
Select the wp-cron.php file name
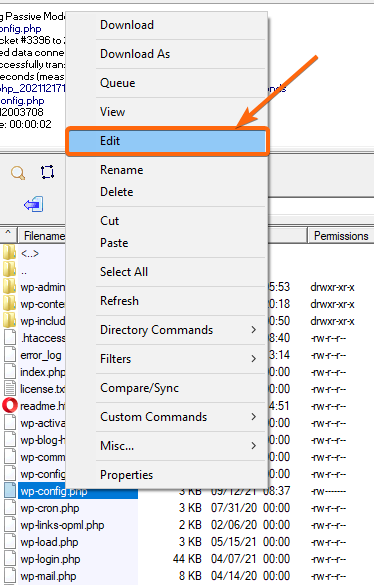click(x=50, y=508)
